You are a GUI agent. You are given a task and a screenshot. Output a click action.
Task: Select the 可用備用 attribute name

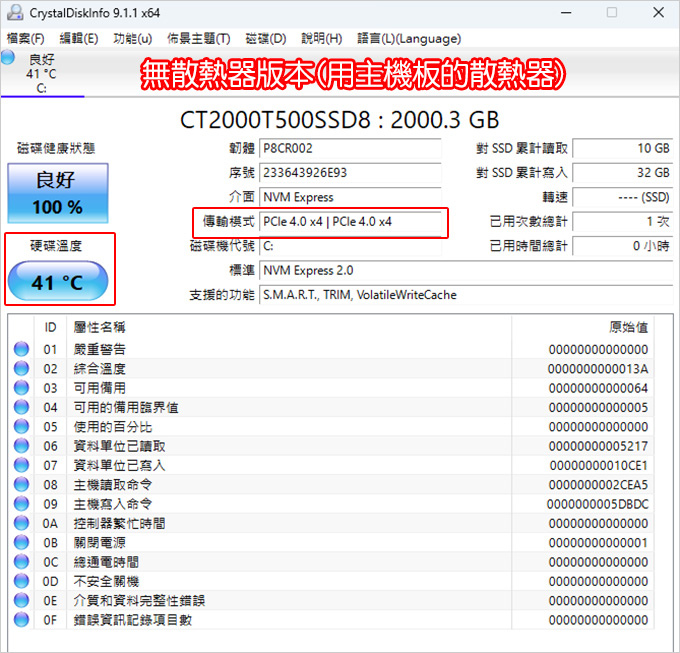point(100,388)
